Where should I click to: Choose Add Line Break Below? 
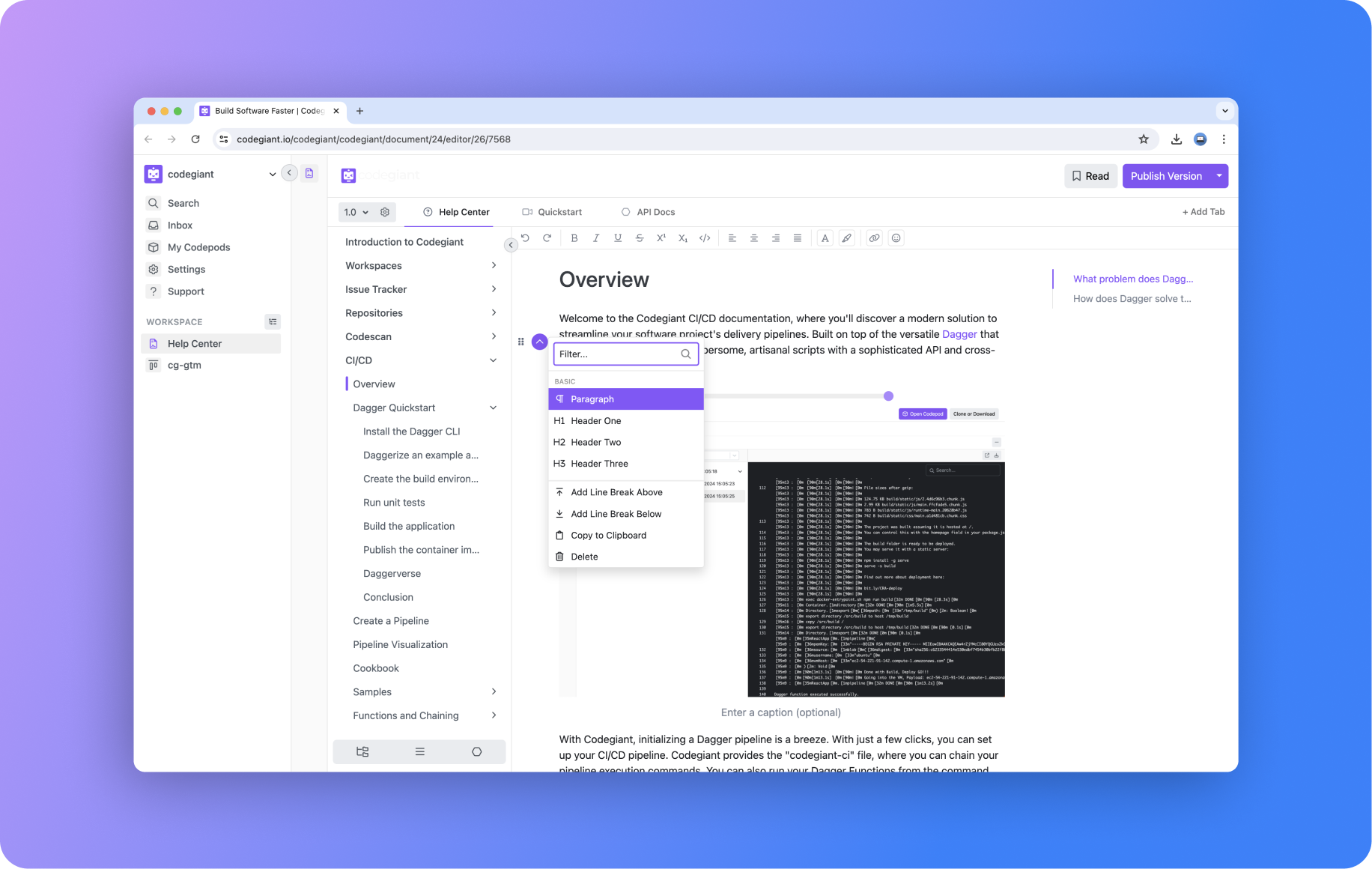click(626, 514)
